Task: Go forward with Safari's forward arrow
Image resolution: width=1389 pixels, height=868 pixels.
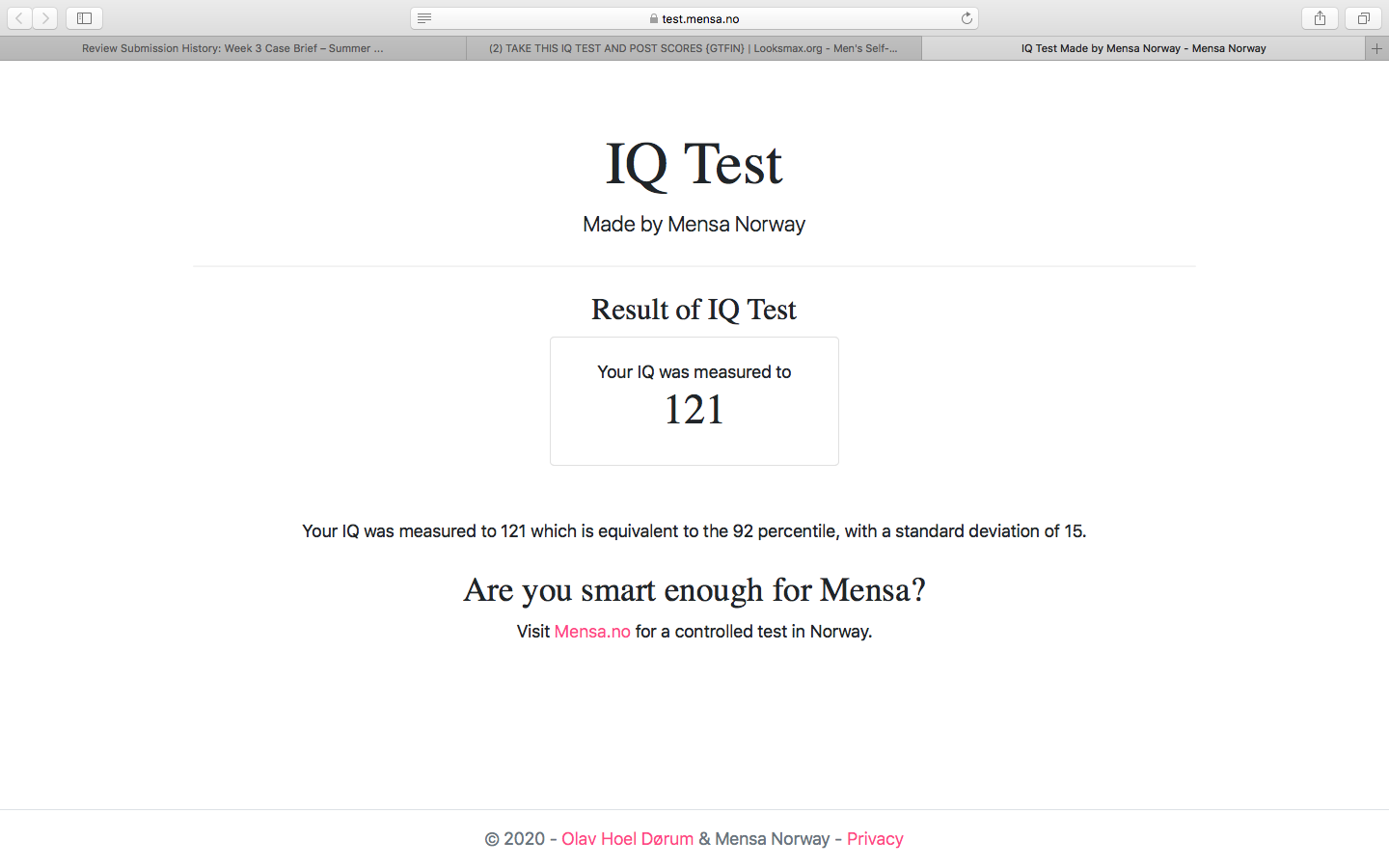Action: tap(45, 18)
